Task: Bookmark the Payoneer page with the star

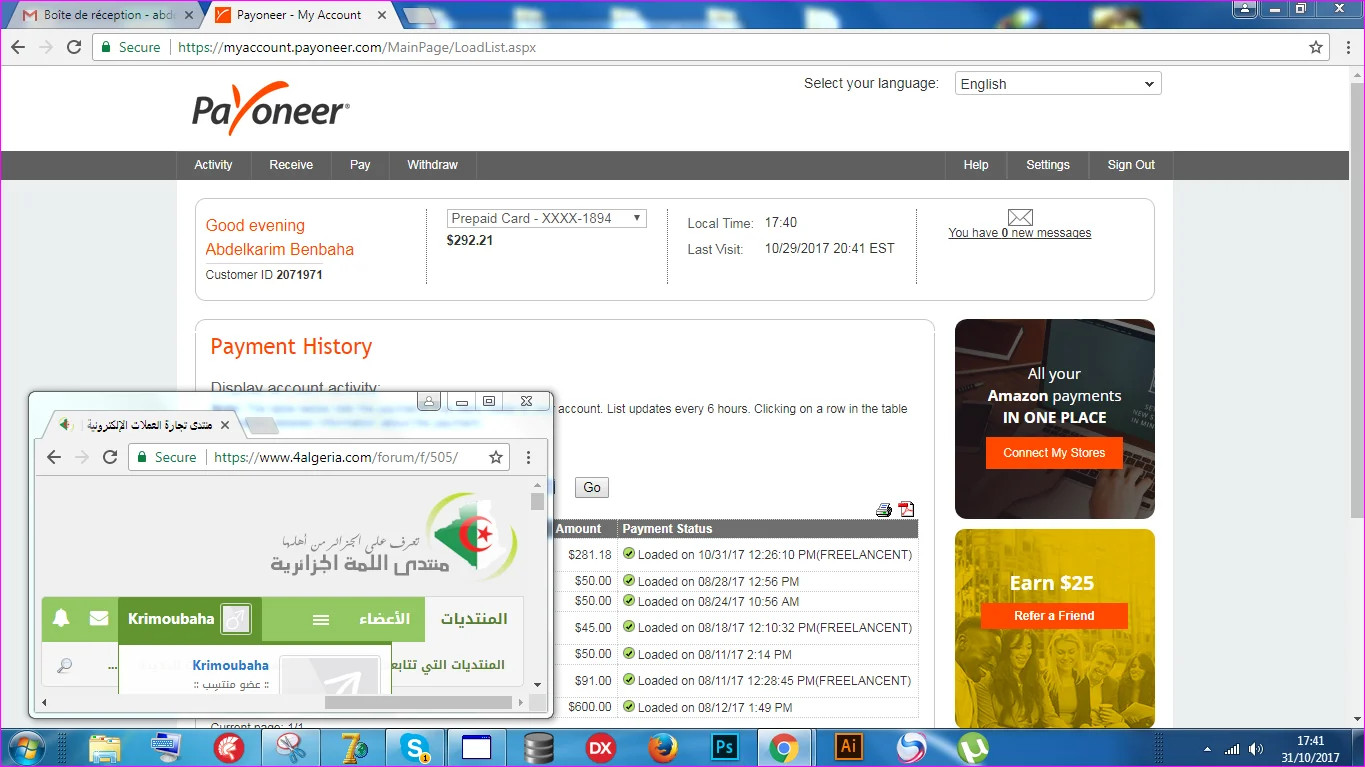Action: [1316, 47]
